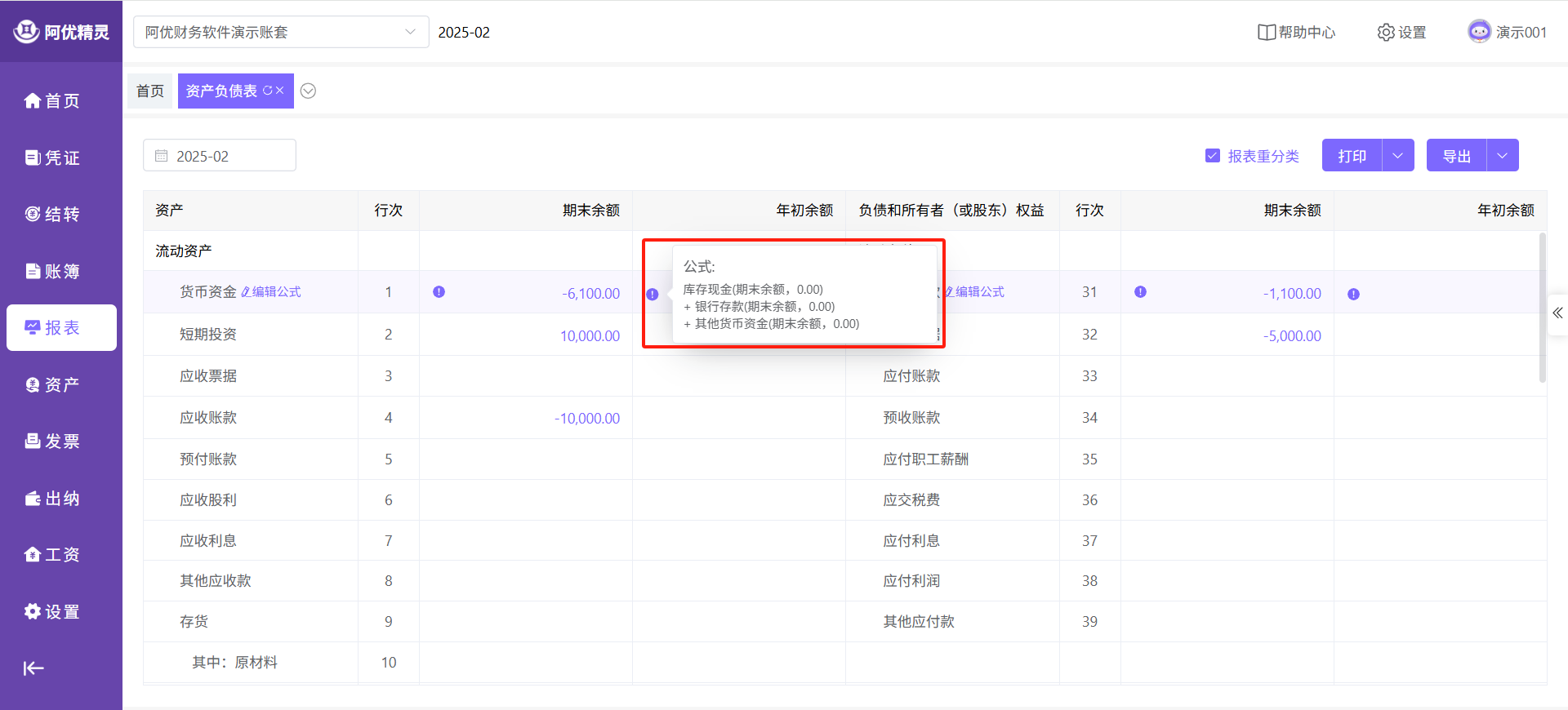Toggle the 报表重分类 checkbox
The image size is (1568, 710).
tap(1213, 156)
